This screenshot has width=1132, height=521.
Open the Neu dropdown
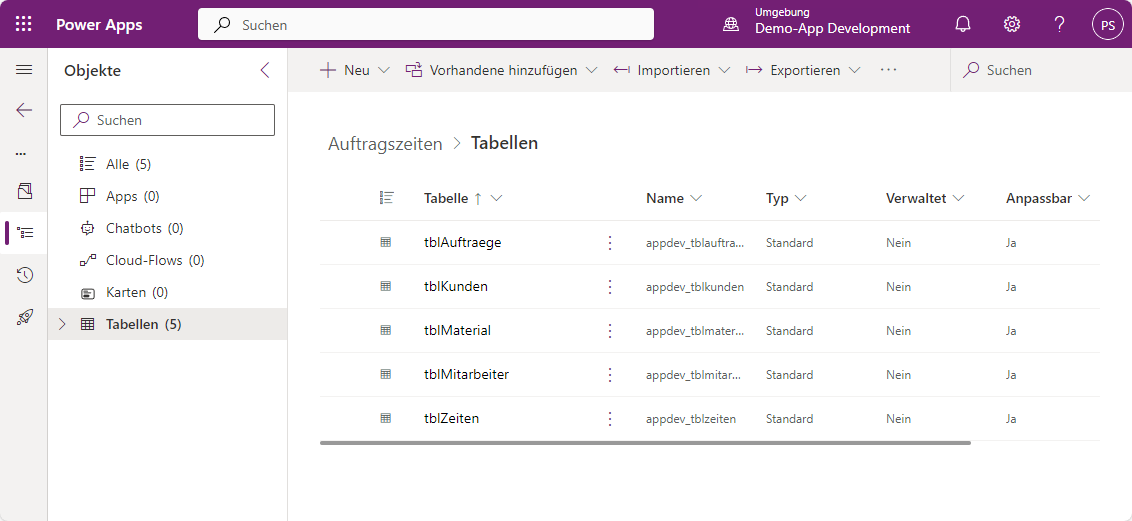pos(345,70)
